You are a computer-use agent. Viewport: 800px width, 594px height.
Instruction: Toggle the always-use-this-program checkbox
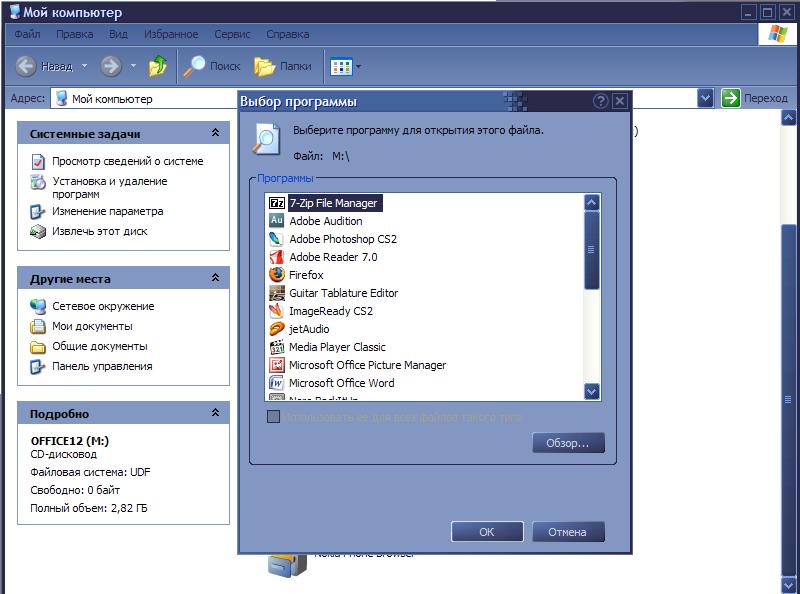tap(273, 417)
